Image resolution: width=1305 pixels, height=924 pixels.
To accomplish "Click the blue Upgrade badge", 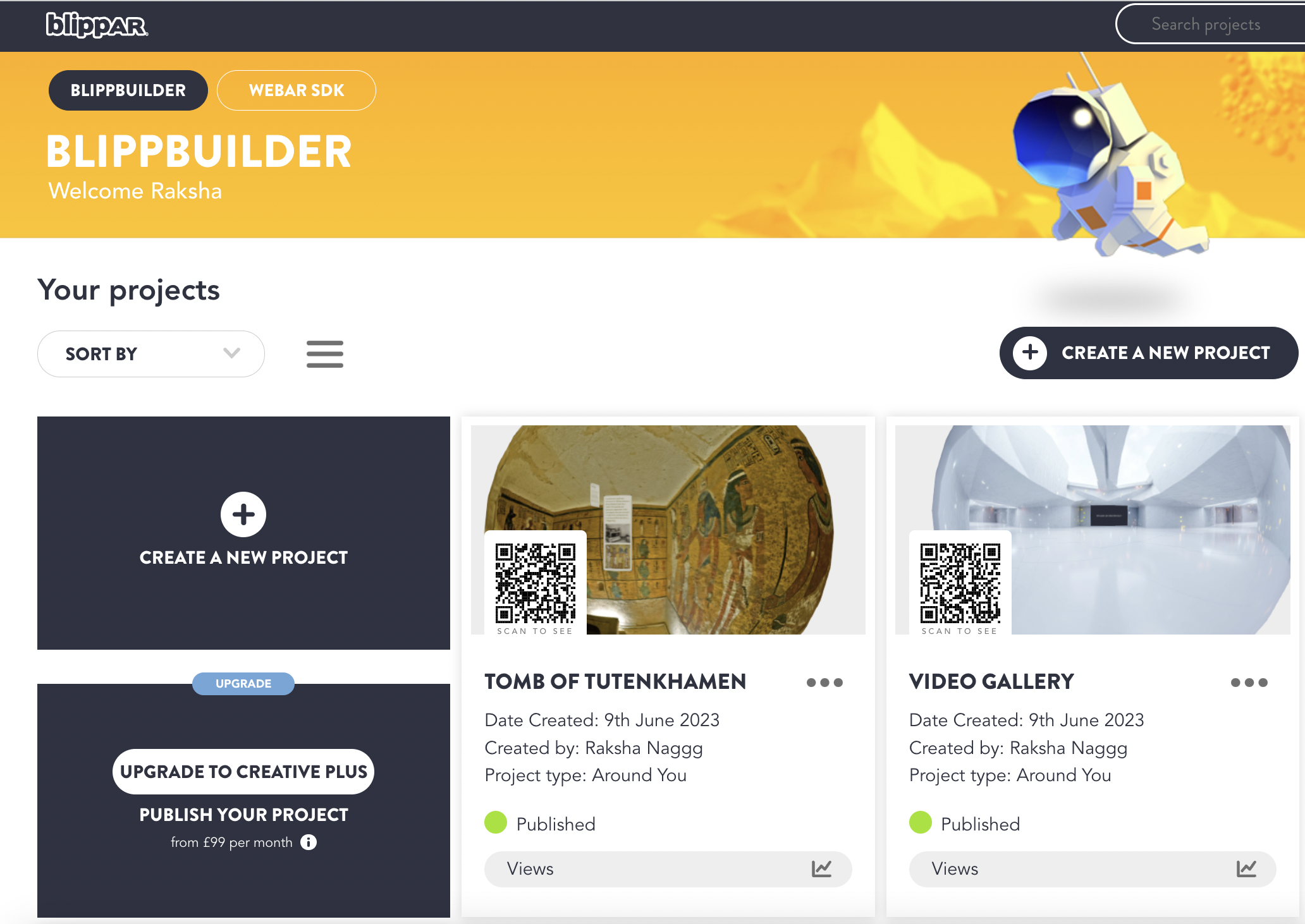I will [243, 684].
